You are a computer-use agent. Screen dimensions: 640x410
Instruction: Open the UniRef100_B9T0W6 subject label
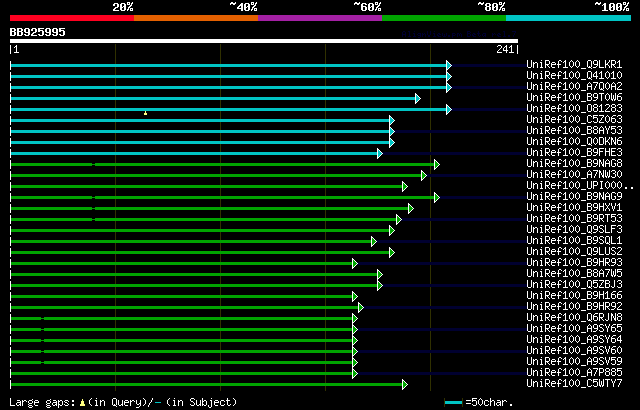click(574, 98)
